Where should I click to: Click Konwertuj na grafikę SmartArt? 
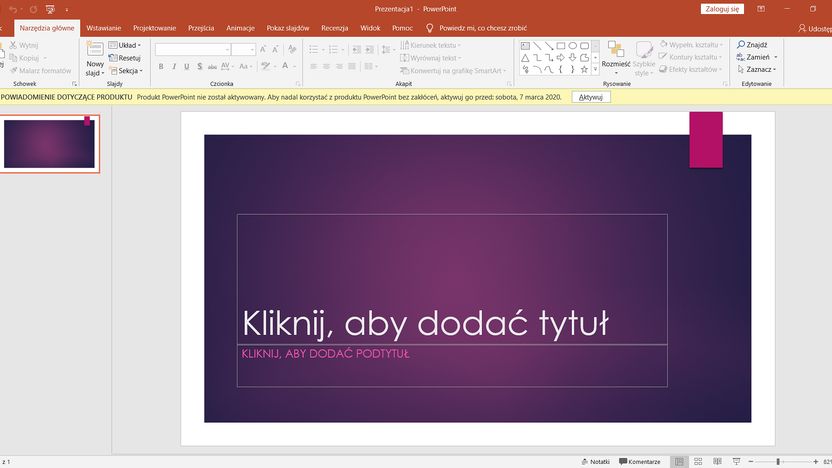(453, 71)
